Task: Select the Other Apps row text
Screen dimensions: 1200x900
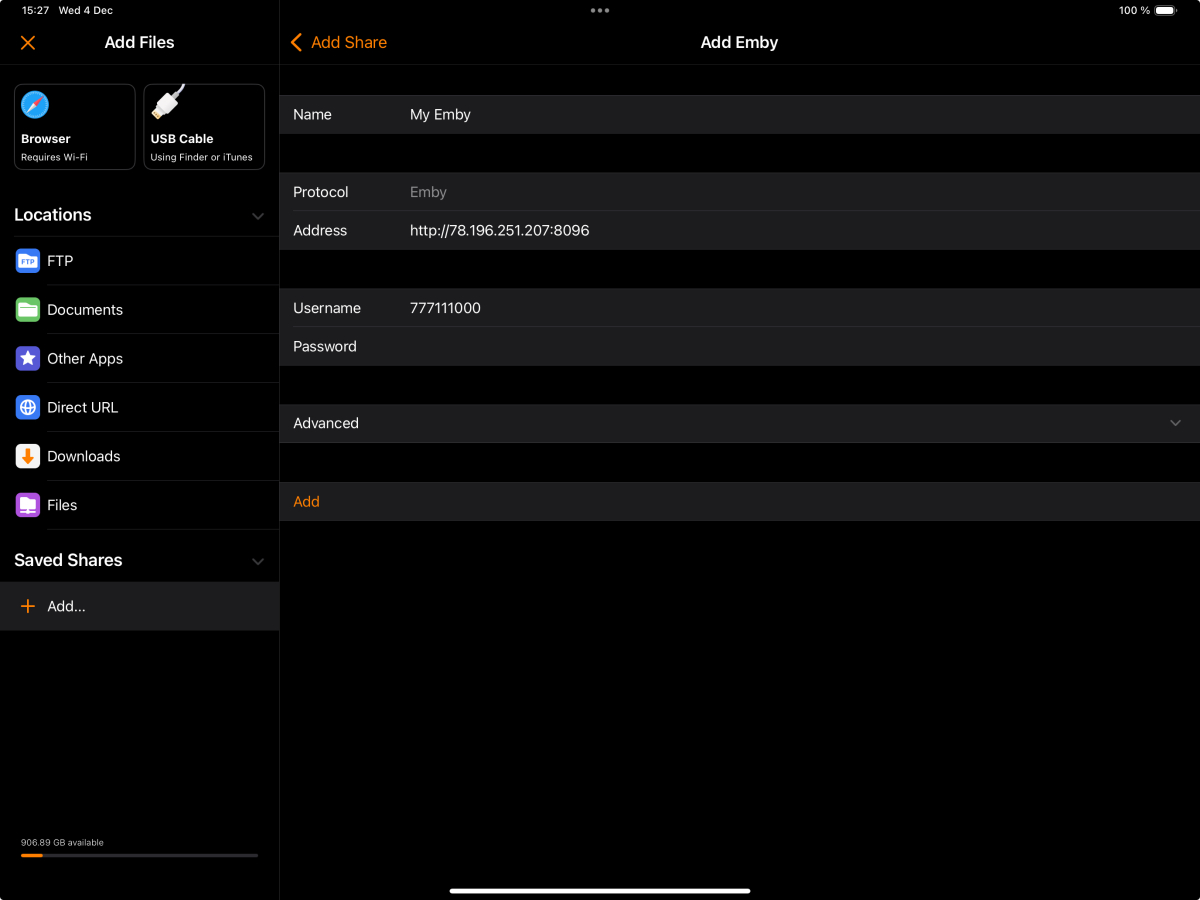Action: [85, 359]
